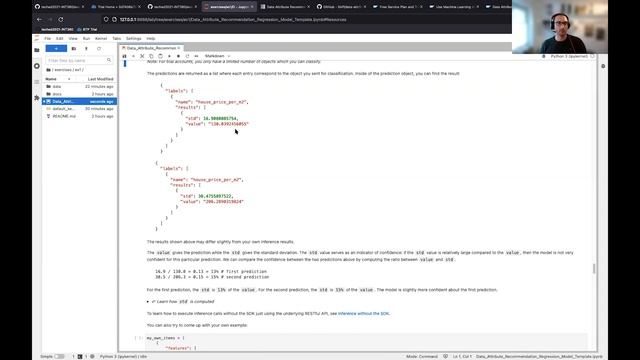Select the Data_Attri... notebook file row

point(80,101)
